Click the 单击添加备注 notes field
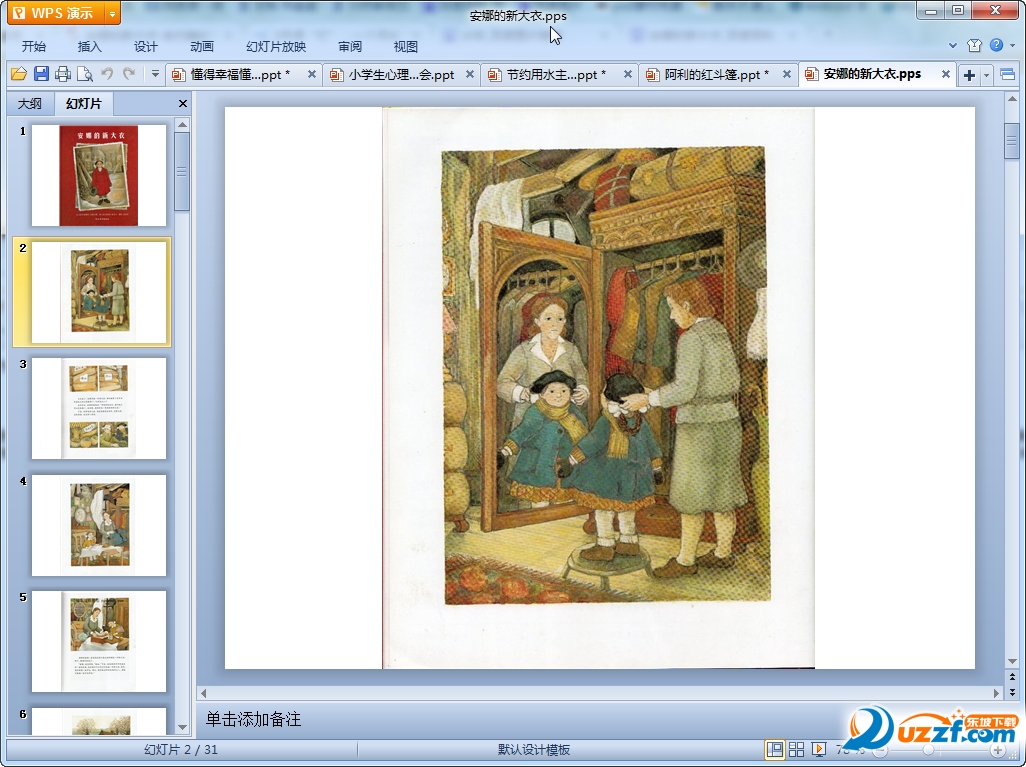This screenshot has width=1026, height=767. (x=253, y=719)
